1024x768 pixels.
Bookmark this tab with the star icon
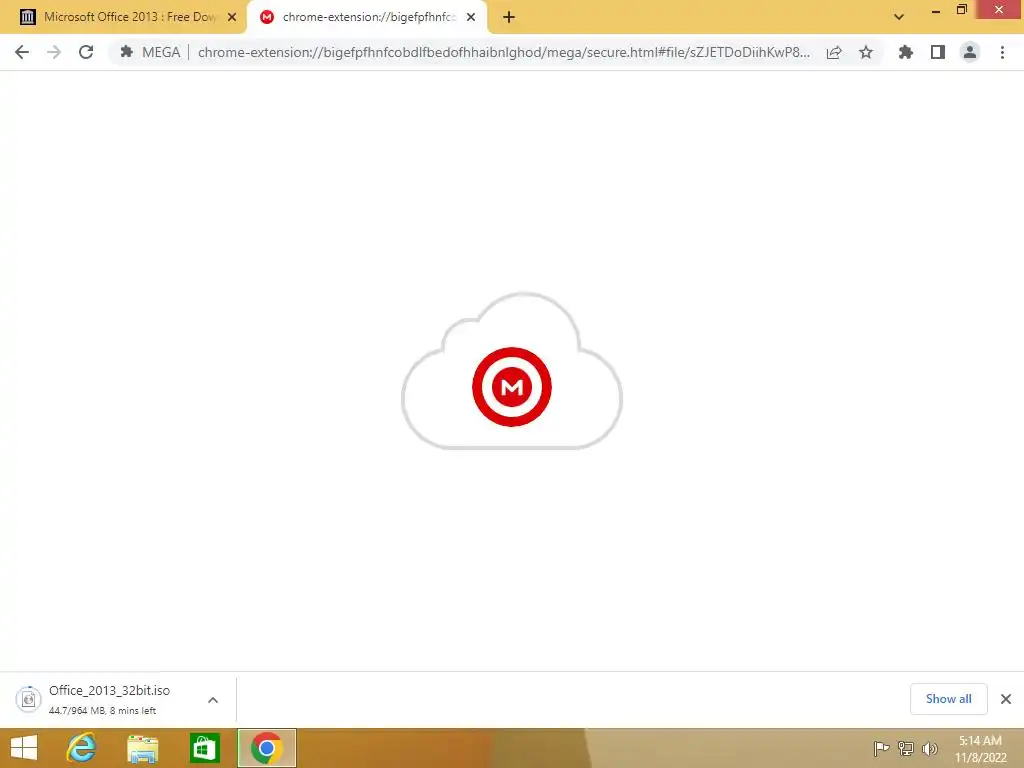866,52
